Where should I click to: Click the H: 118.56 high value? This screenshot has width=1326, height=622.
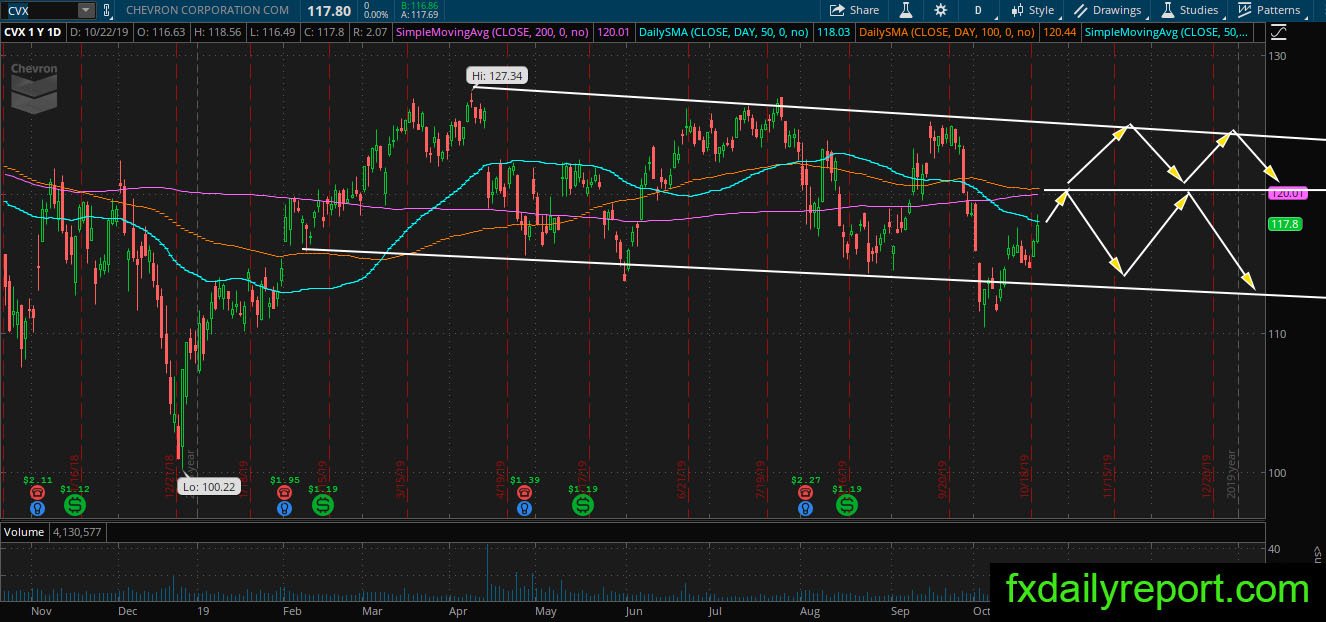click(217, 32)
